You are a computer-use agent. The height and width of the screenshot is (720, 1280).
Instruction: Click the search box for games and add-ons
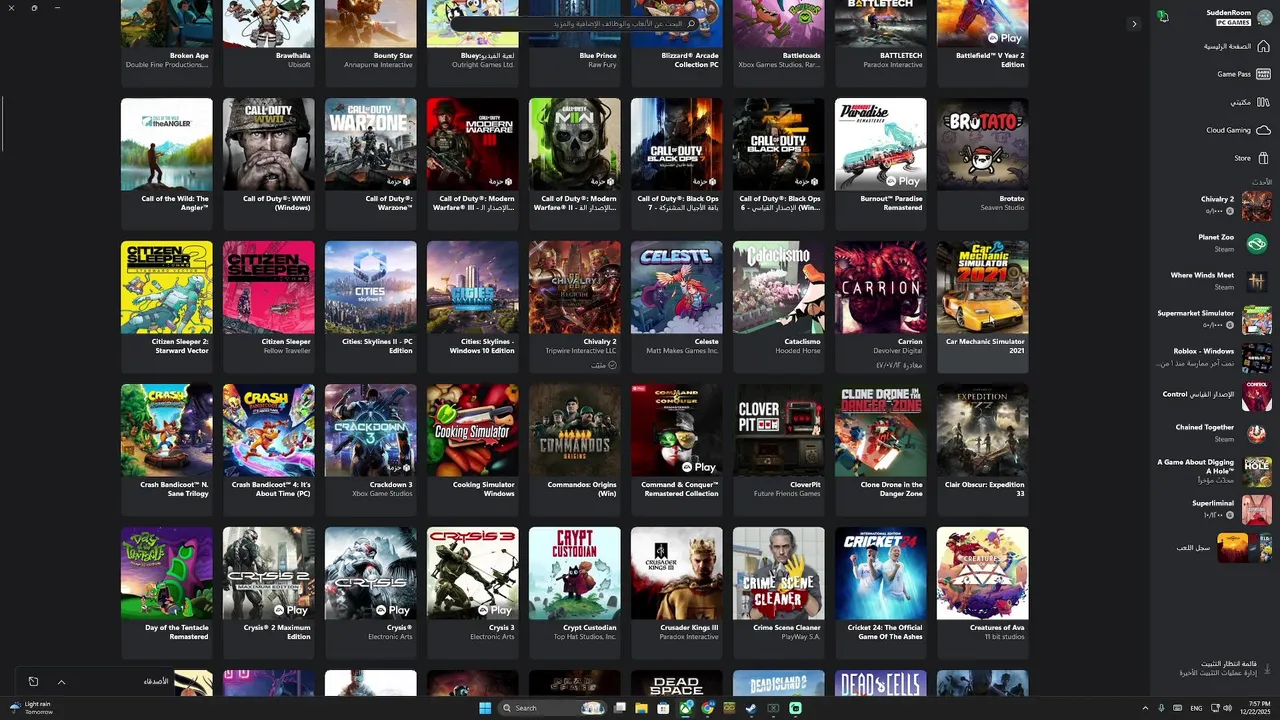tap(575, 23)
